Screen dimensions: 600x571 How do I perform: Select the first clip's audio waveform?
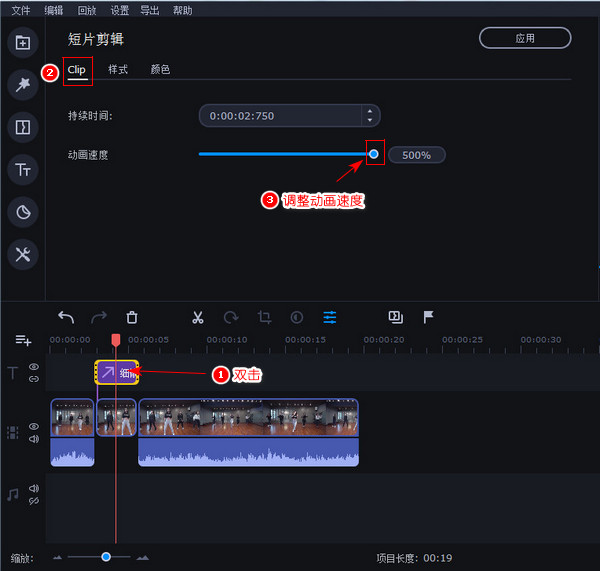coord(72,452)
